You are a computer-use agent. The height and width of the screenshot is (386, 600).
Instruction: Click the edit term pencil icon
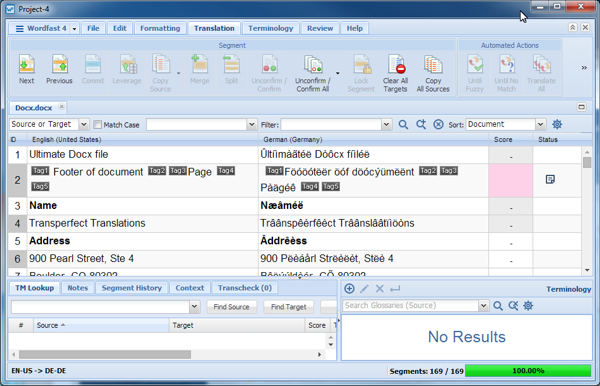364,288
